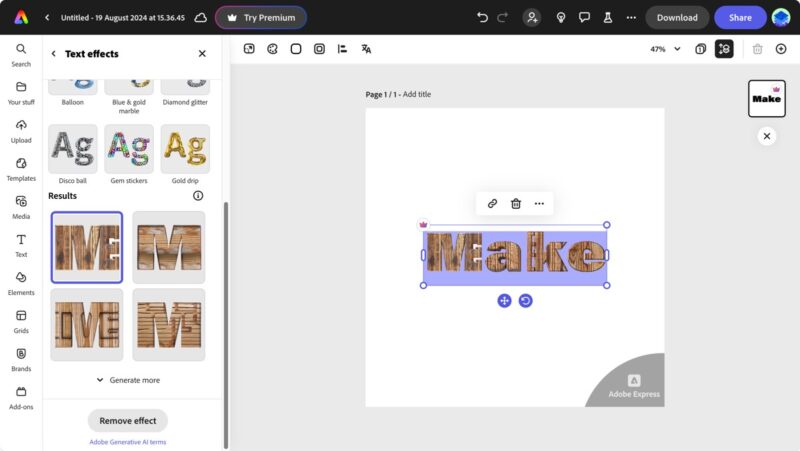Click the nested square icon in the canvas toolbar
This screenshot has height=451, width=800.
pyautogui.click(x=319, y=49)
